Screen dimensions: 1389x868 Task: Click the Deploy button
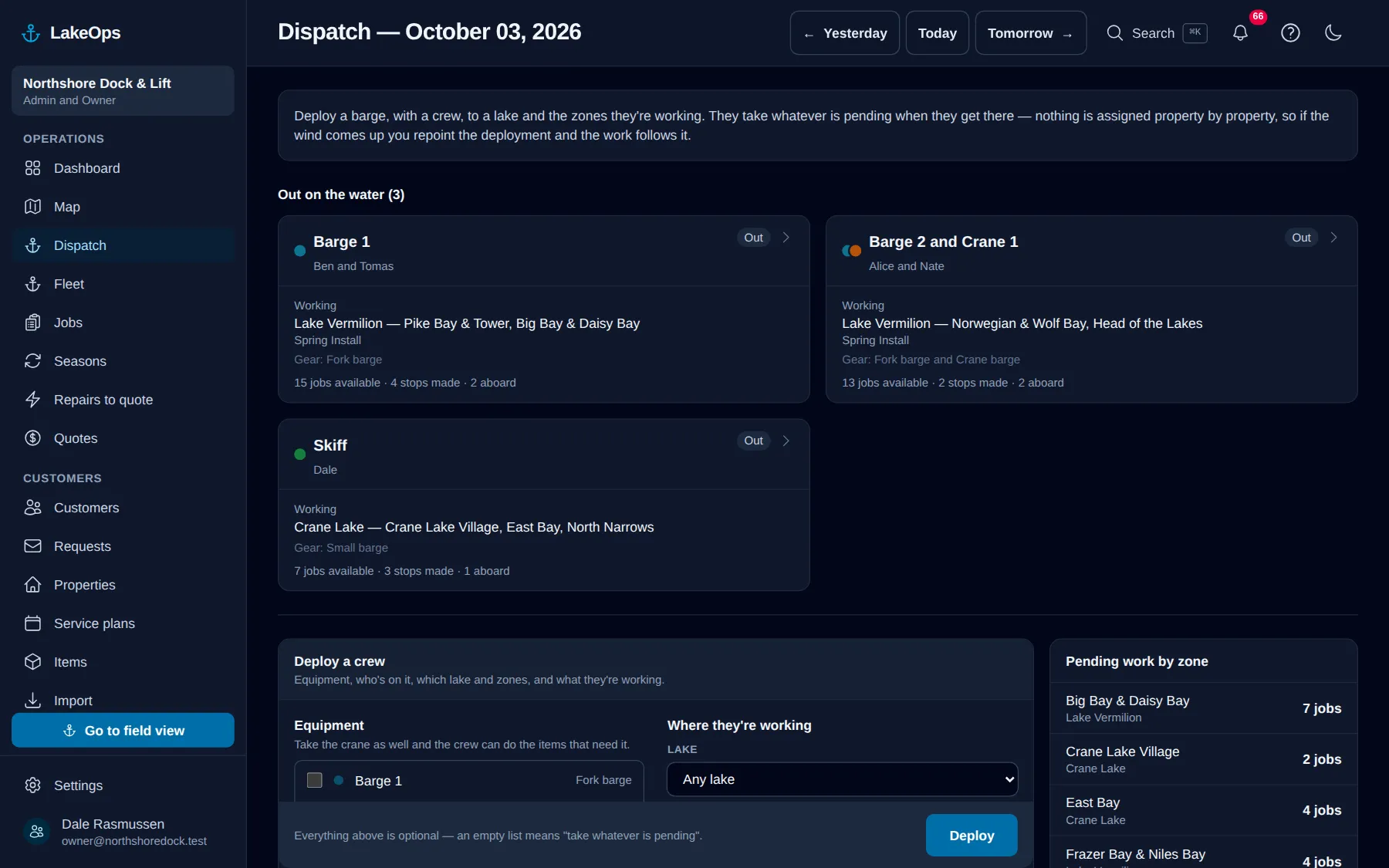click(x=972, y=836)
